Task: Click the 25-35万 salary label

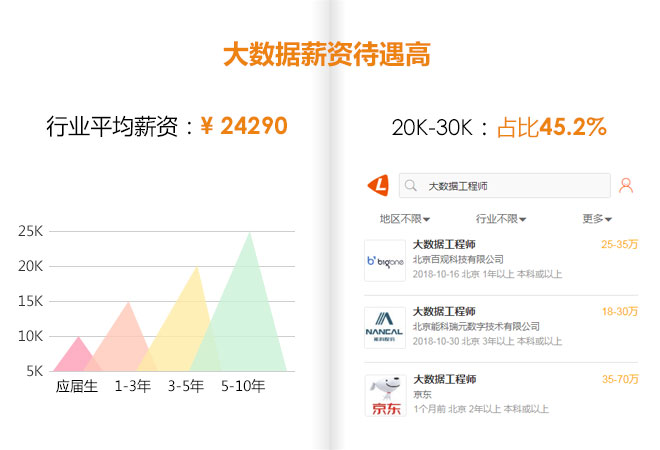Action: (x=619, y=244)
